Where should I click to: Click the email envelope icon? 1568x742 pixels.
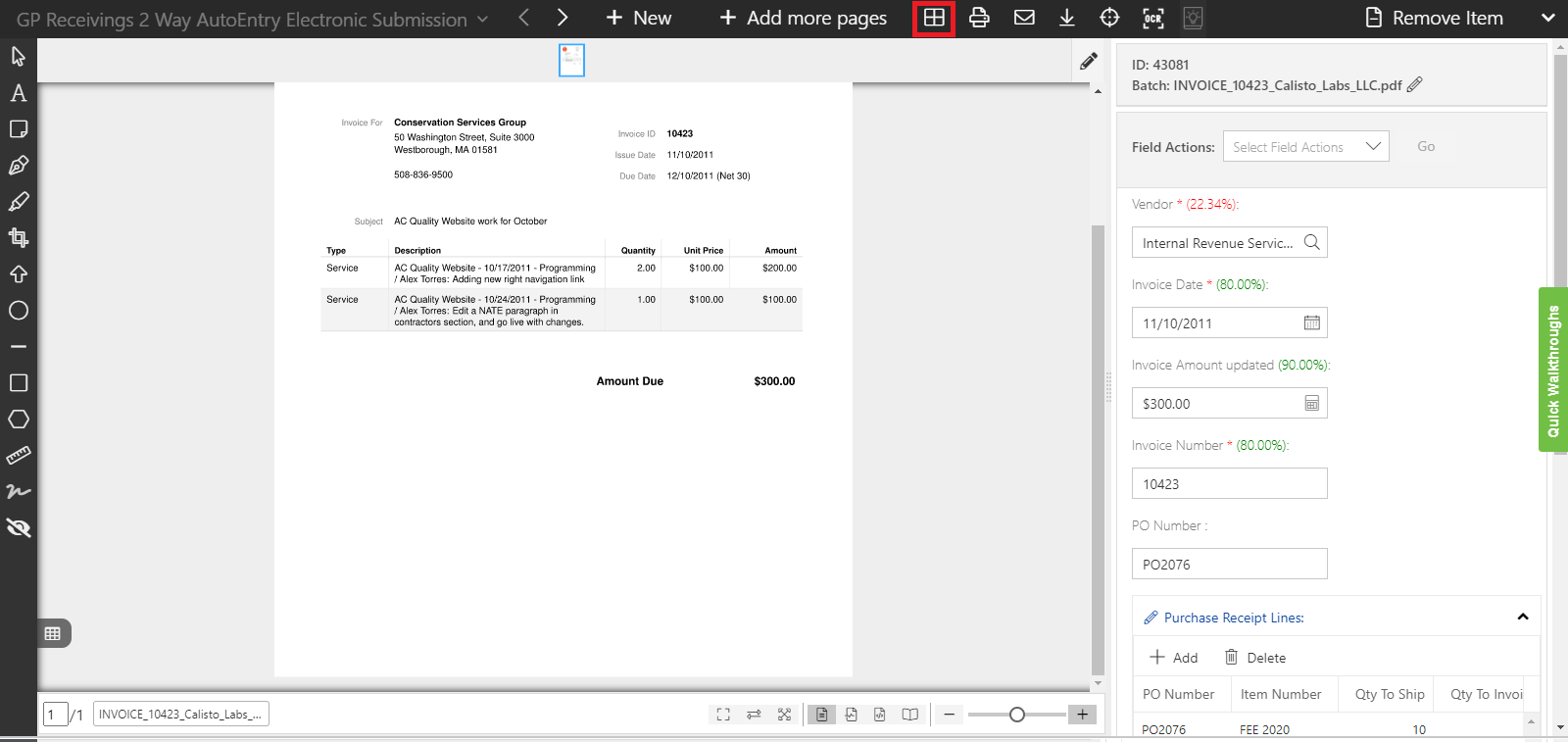1024,18
